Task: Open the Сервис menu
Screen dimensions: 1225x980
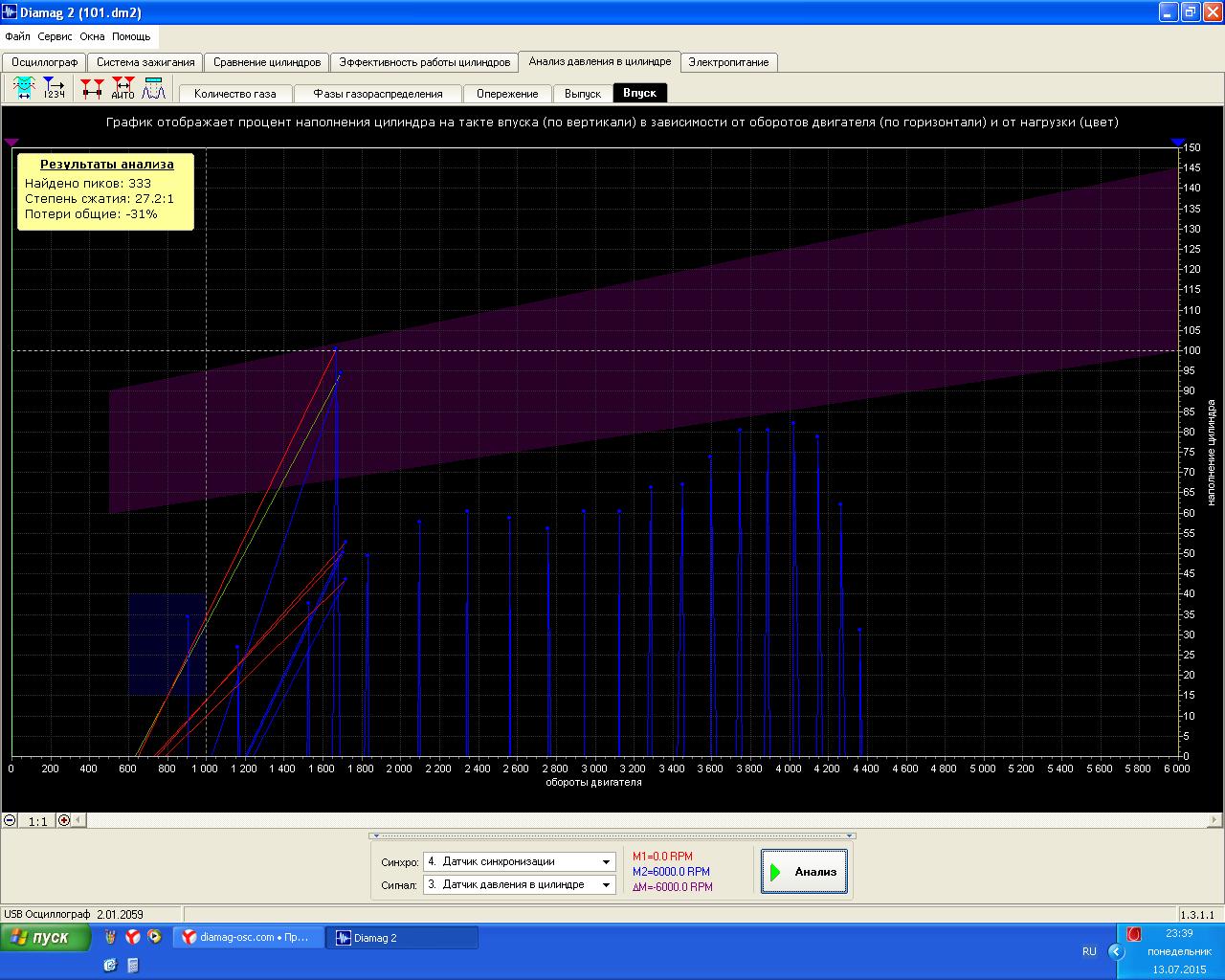Action: pyautogui.click(x=55, y=36)
